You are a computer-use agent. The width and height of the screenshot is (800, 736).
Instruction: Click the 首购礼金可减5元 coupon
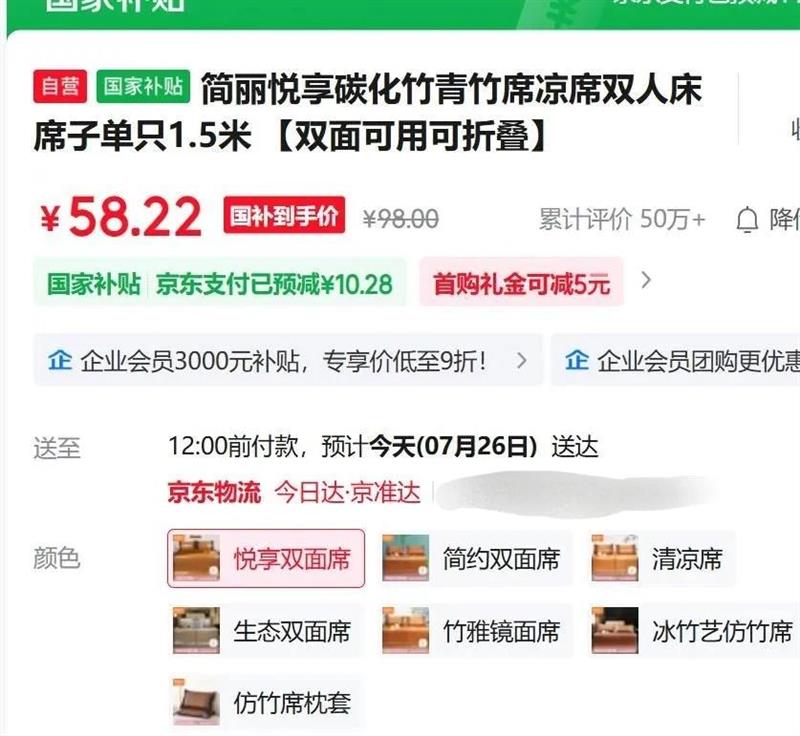pyautogui.click(x=521, y=284)
